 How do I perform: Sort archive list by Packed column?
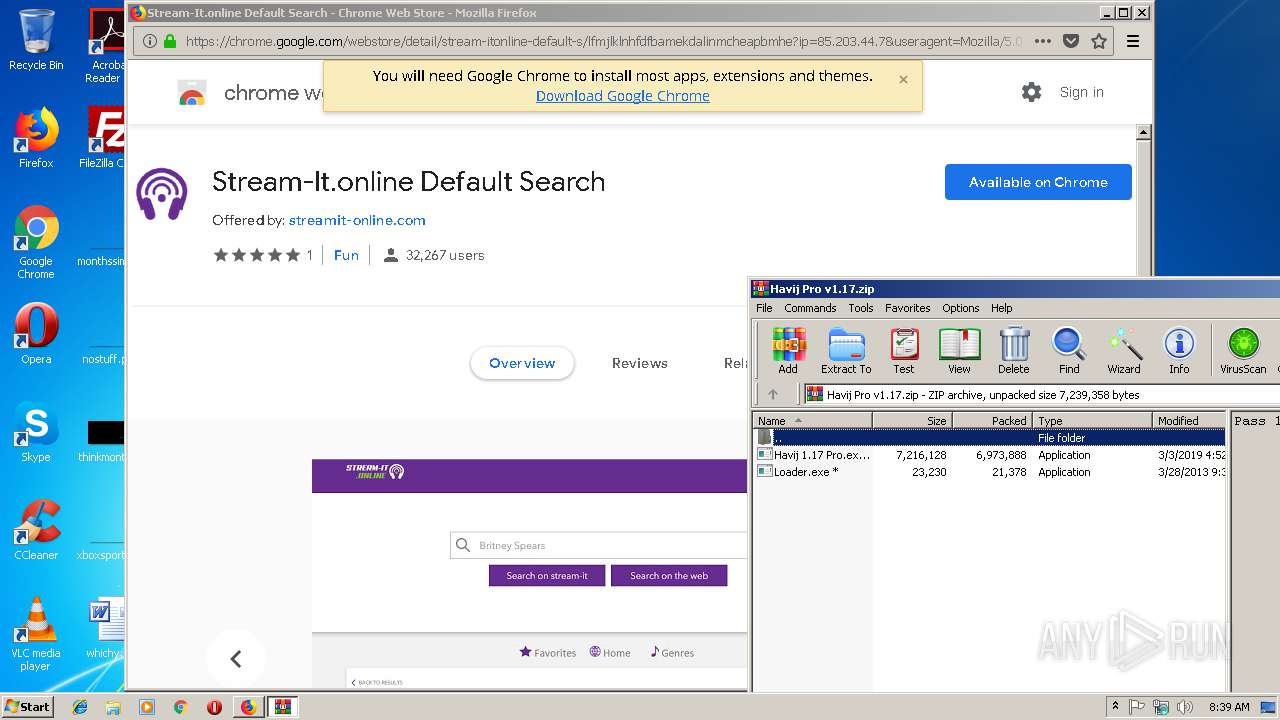(992, 421)
